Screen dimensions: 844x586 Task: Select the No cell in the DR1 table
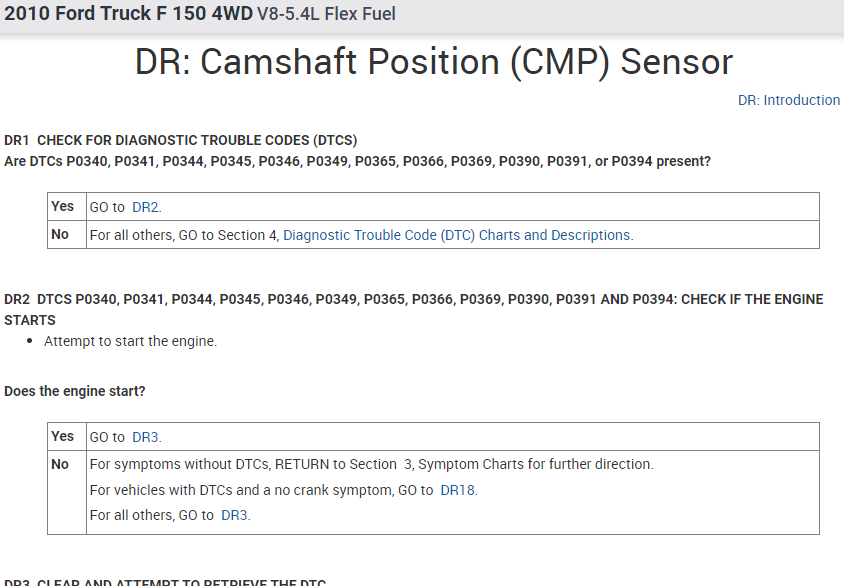60,234
